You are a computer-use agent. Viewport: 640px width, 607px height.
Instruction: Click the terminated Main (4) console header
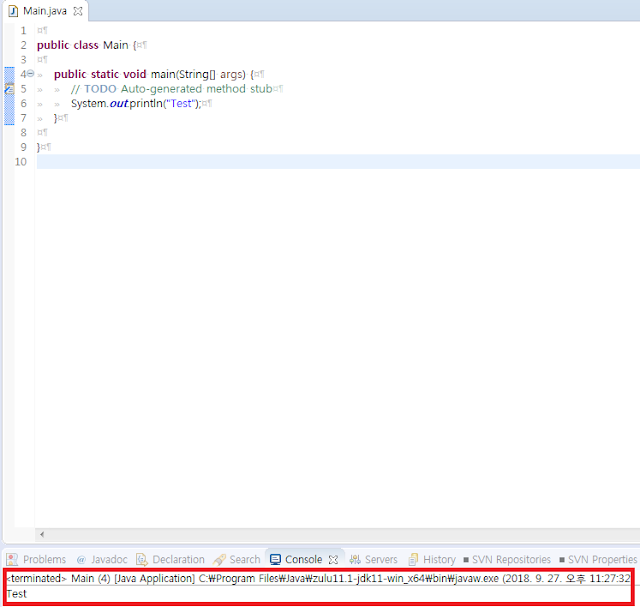318,578
